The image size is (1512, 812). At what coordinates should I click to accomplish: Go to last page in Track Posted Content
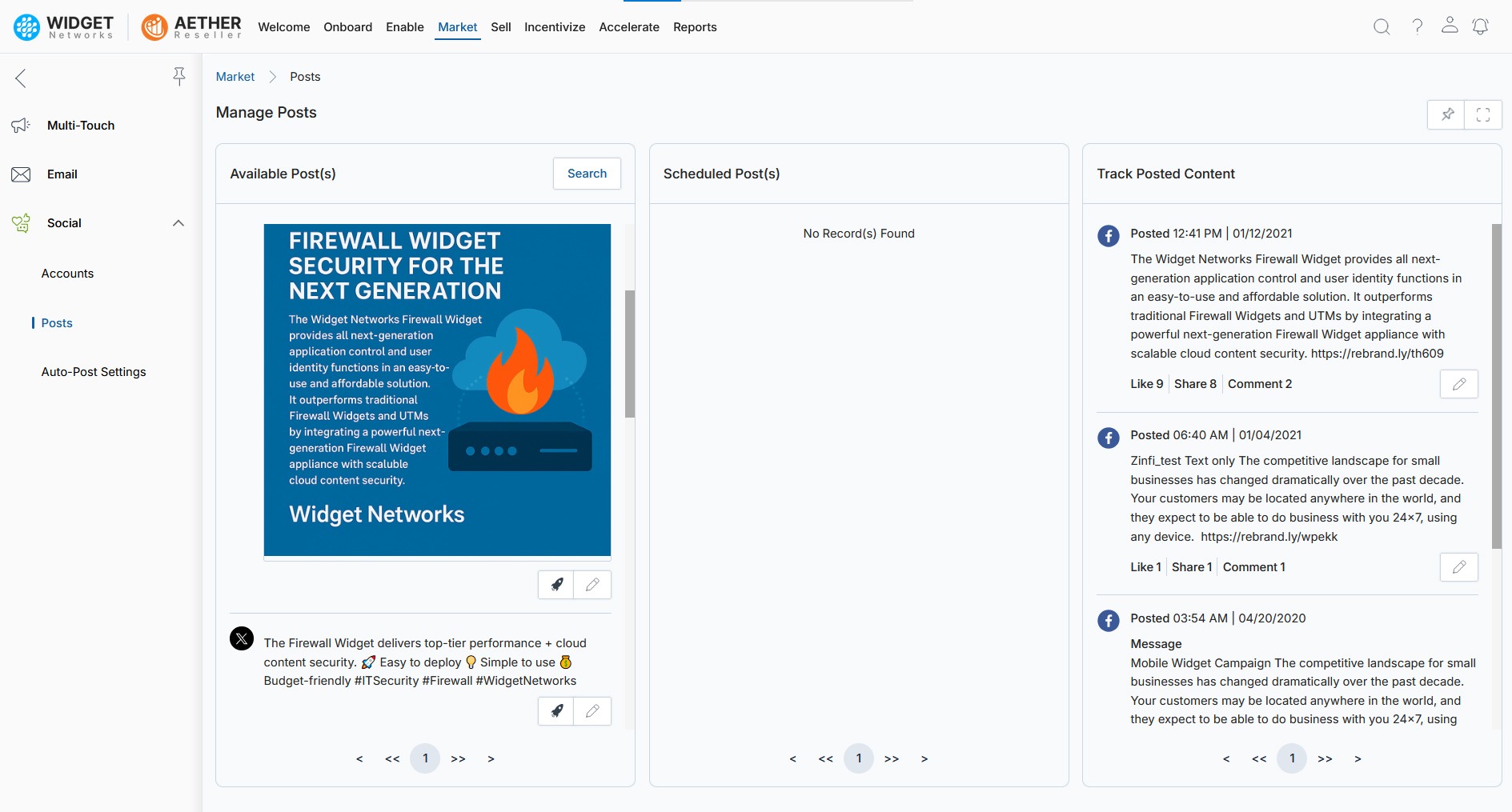1358,758
